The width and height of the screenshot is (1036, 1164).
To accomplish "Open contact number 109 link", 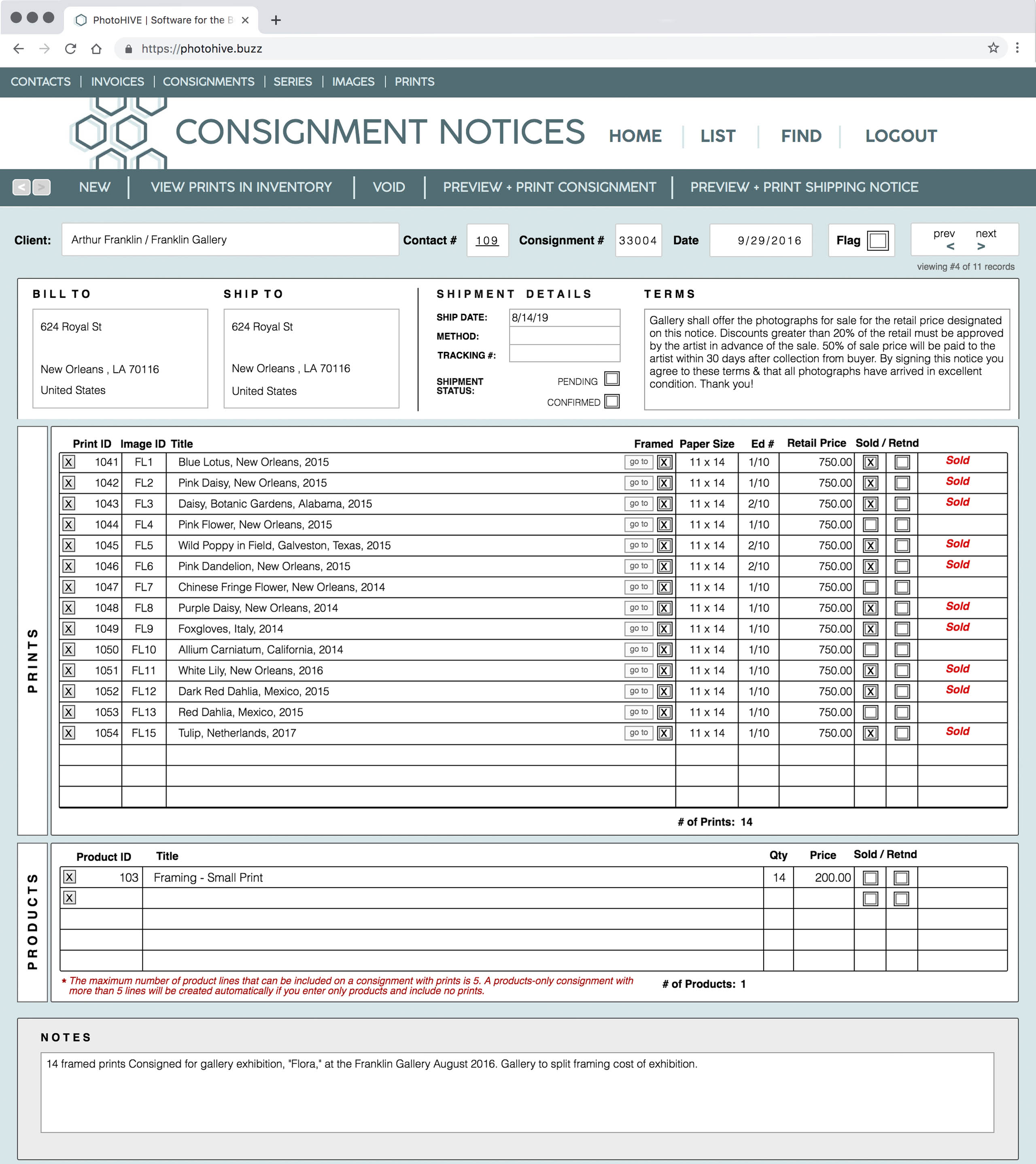I will tap(487, 240).
